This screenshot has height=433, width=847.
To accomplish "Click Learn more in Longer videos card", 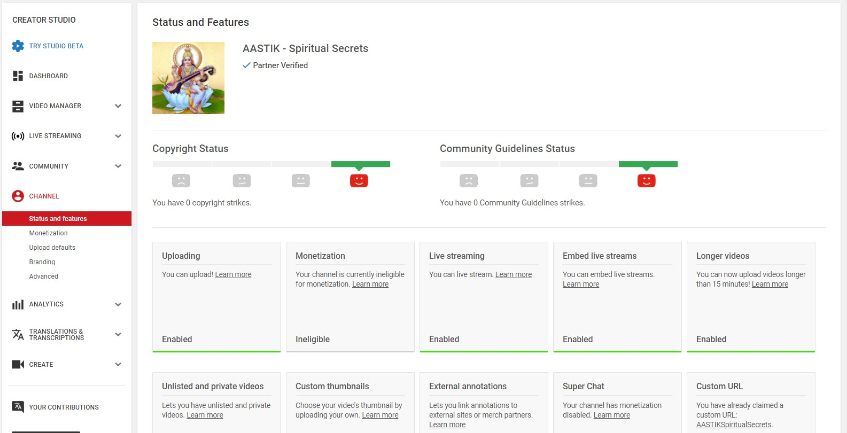I will 770,285.
